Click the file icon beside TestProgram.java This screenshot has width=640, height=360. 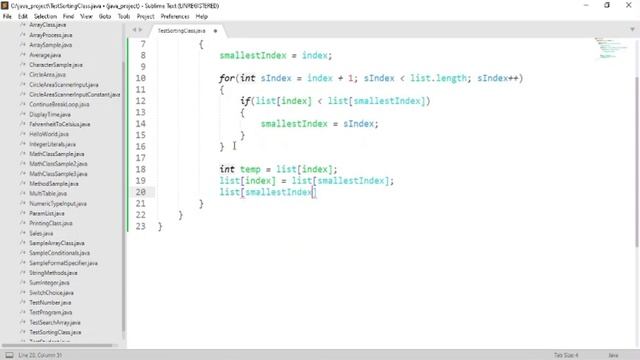(23, 312)
